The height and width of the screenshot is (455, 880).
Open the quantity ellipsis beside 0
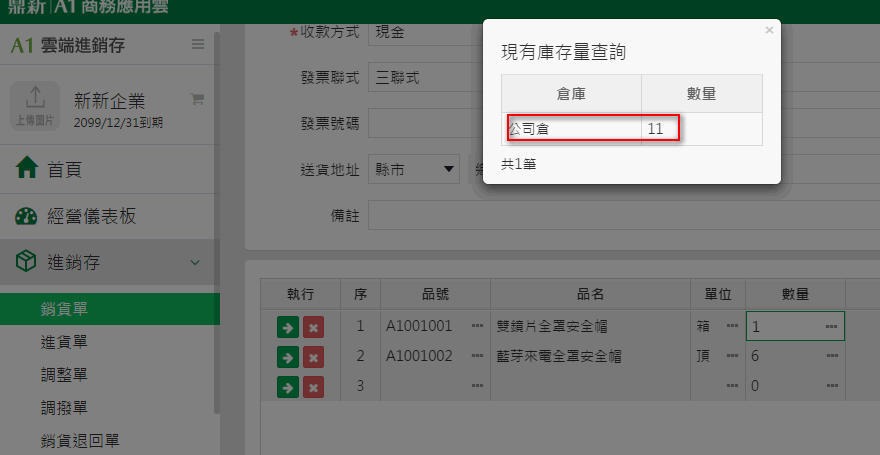pyautogui.click(x=832, y=386)
